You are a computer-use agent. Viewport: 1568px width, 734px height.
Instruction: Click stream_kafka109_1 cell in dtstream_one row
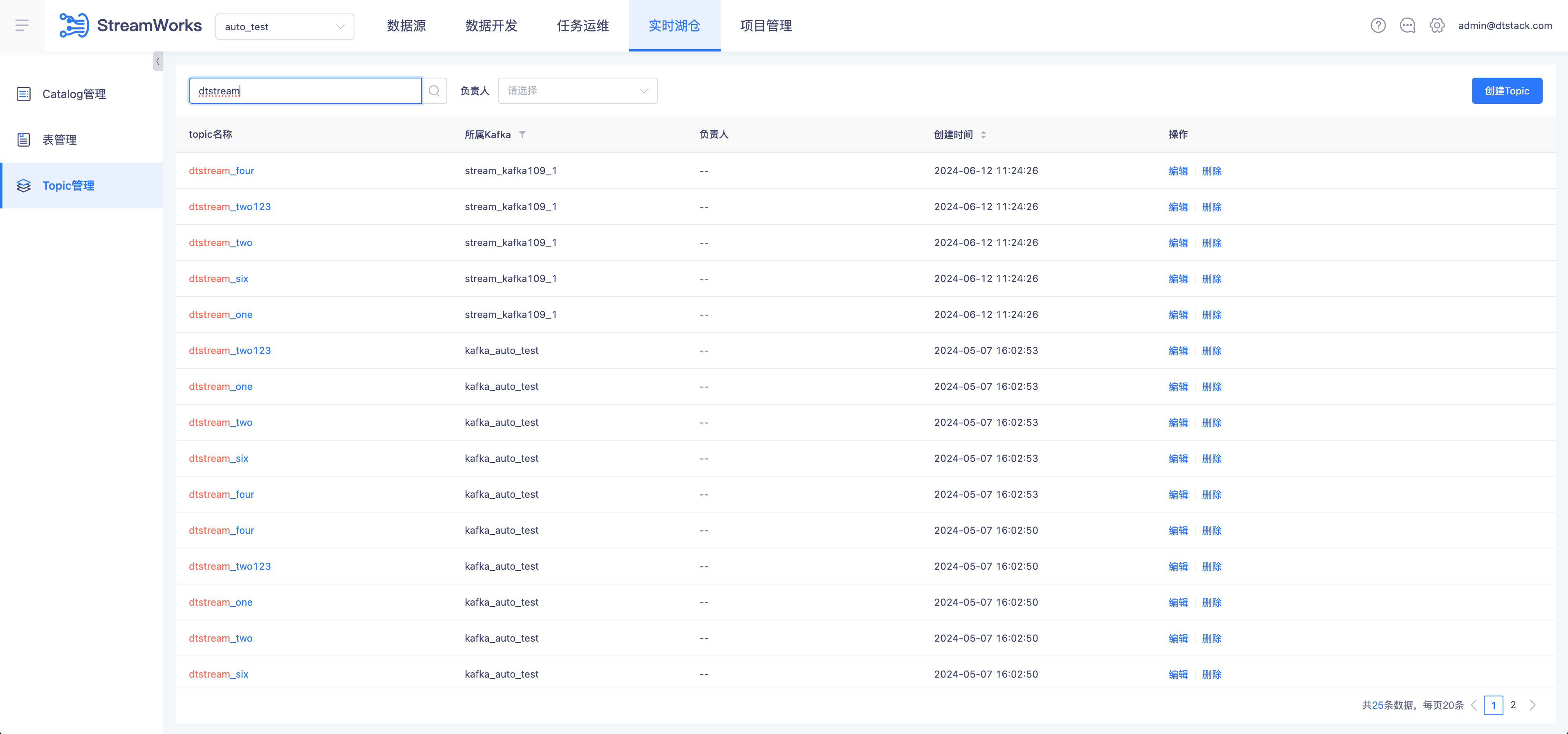coord(511,314)
